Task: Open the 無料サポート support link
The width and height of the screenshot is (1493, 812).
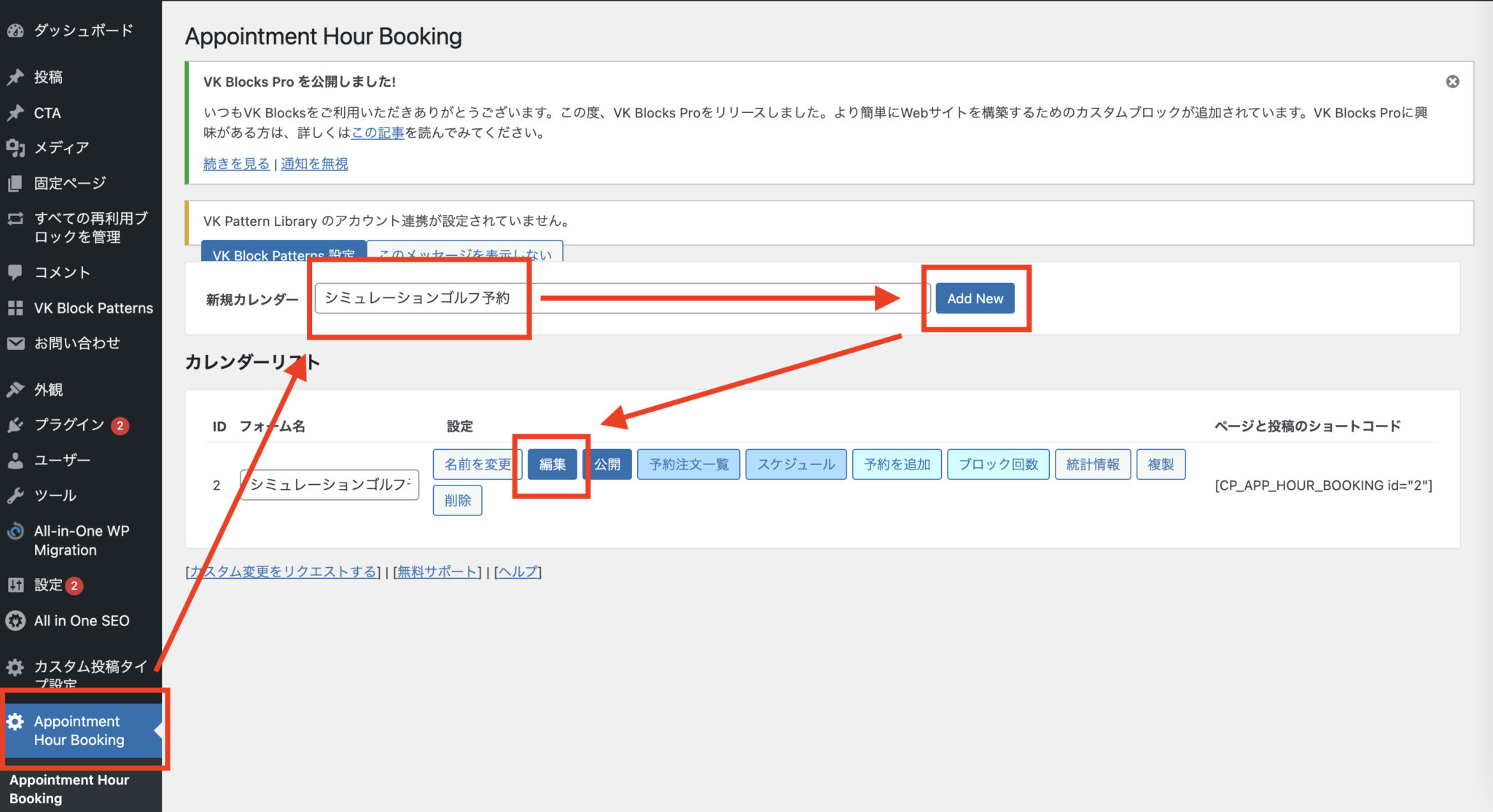Action: pyautogui.click(x=437, y=571)
